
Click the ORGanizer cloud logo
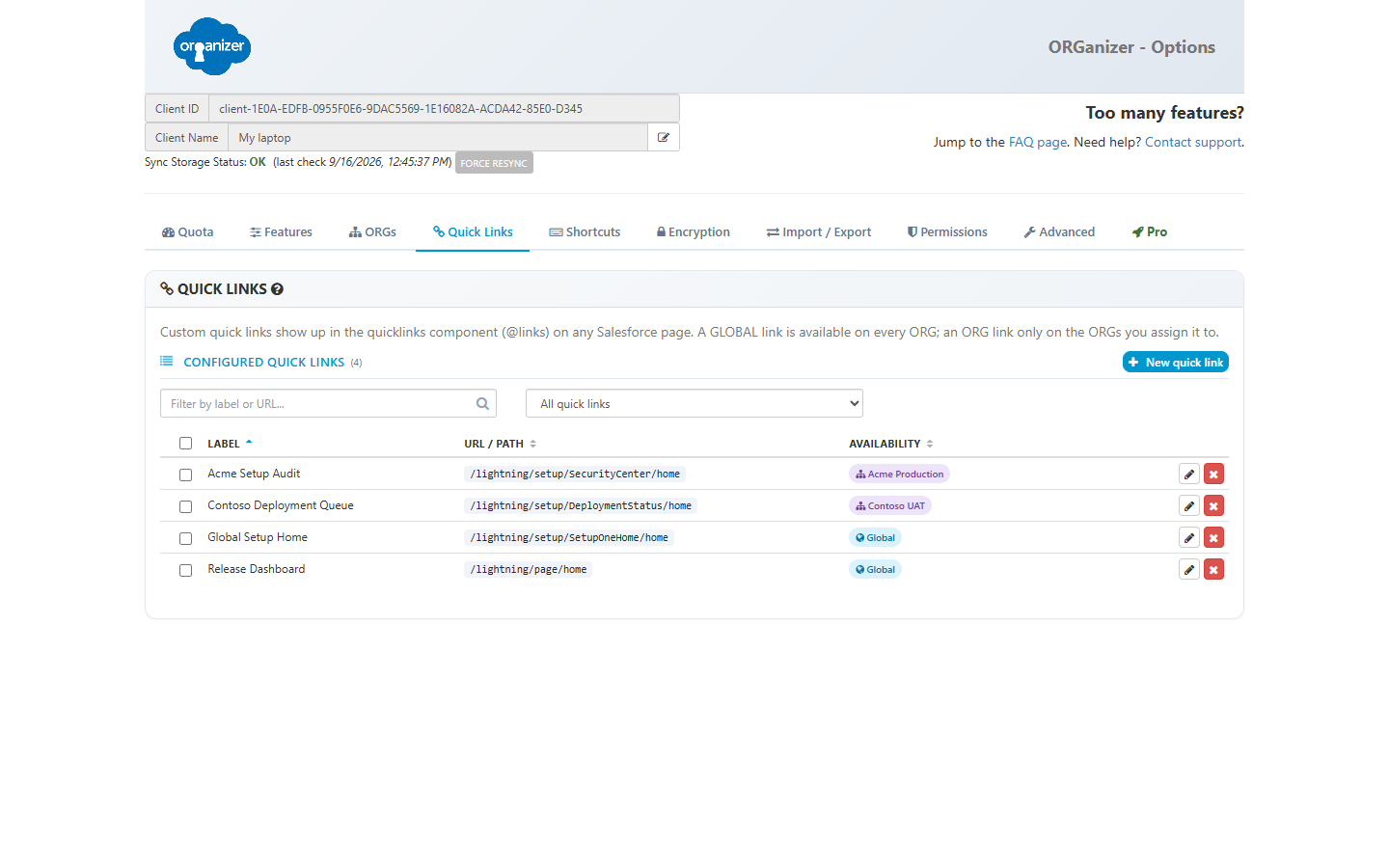click(212, 46)
